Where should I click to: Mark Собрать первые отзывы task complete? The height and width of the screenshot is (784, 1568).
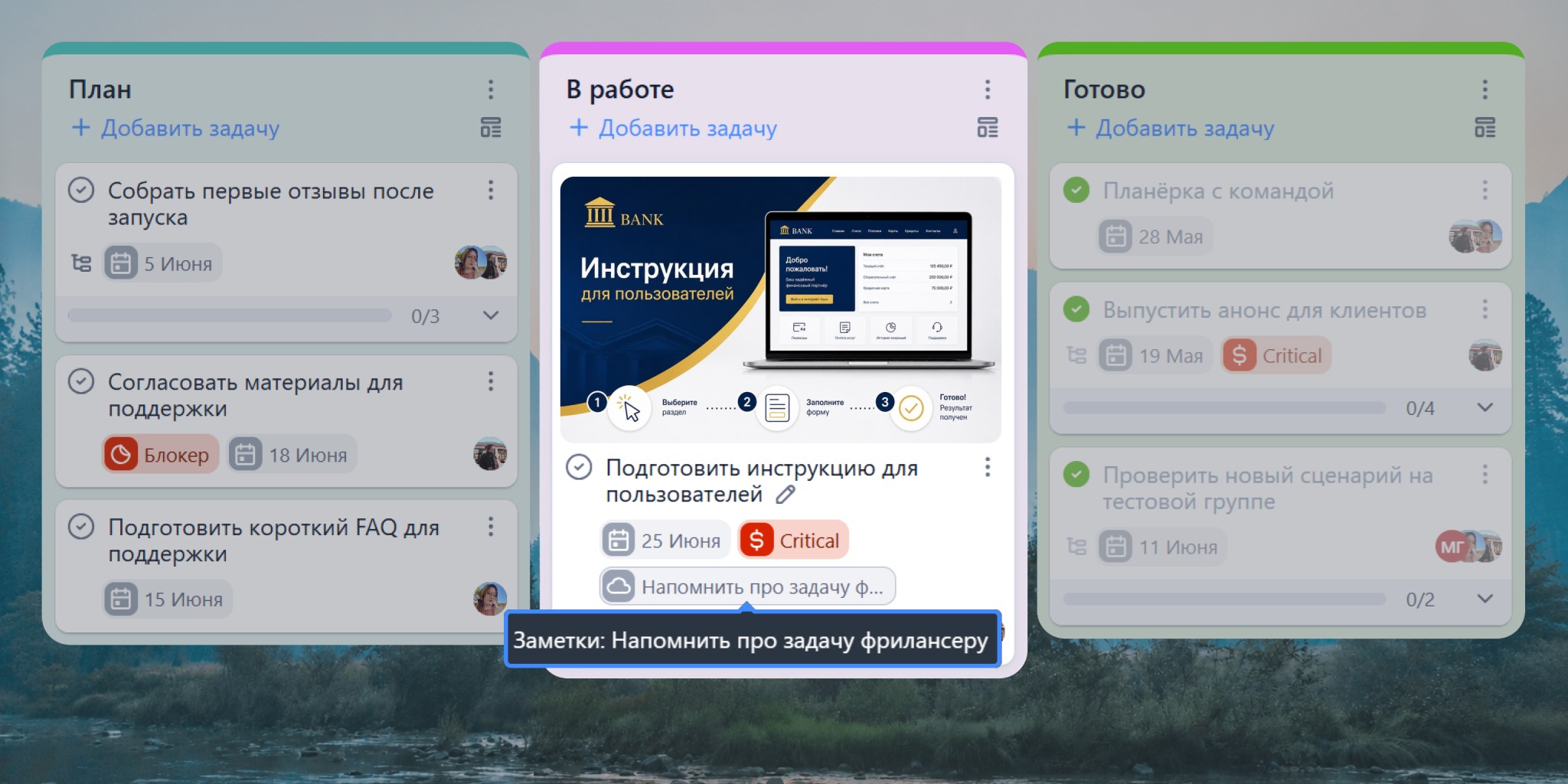click(81, 190)
